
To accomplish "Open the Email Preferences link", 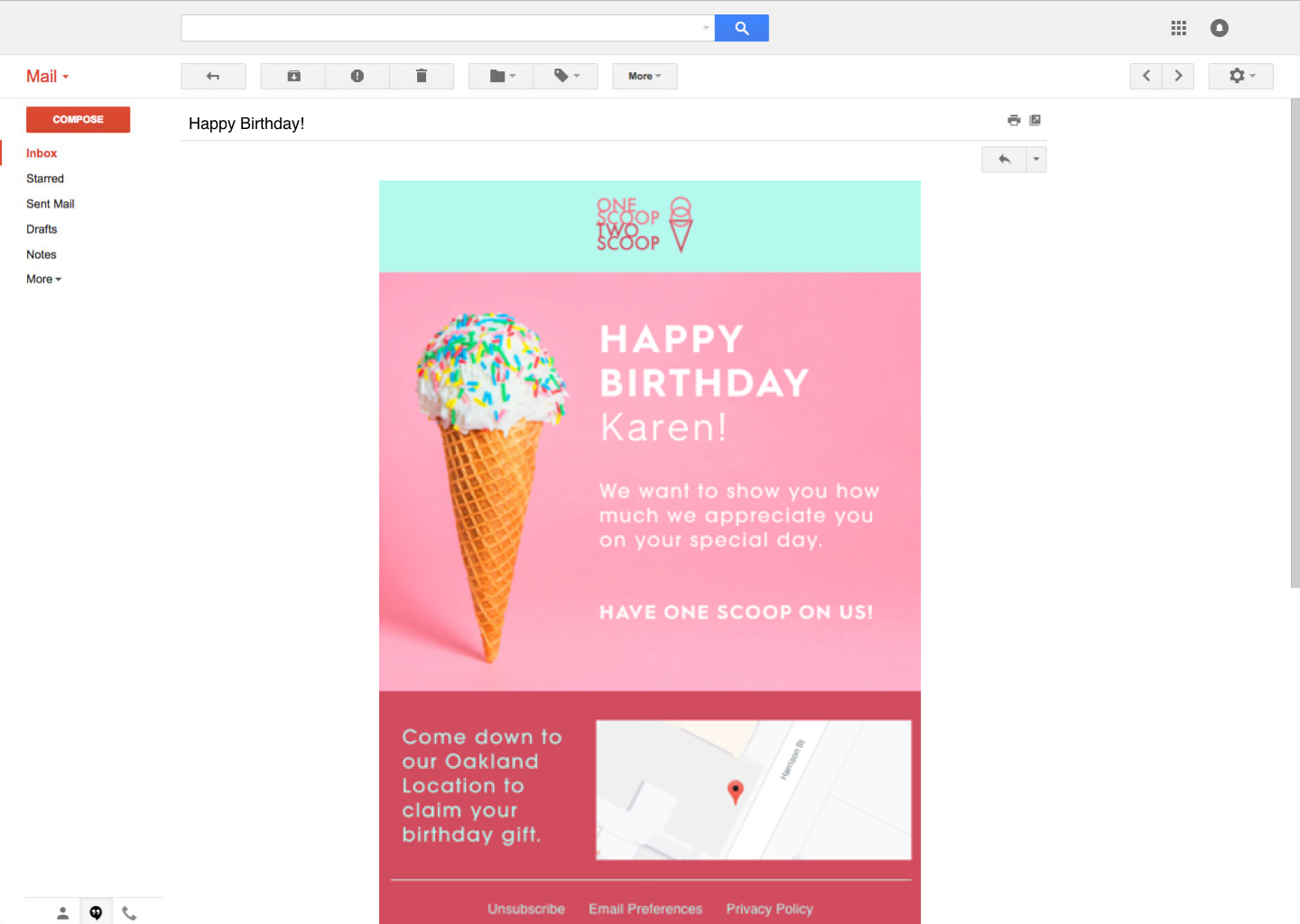I will (x=645, y=909).
